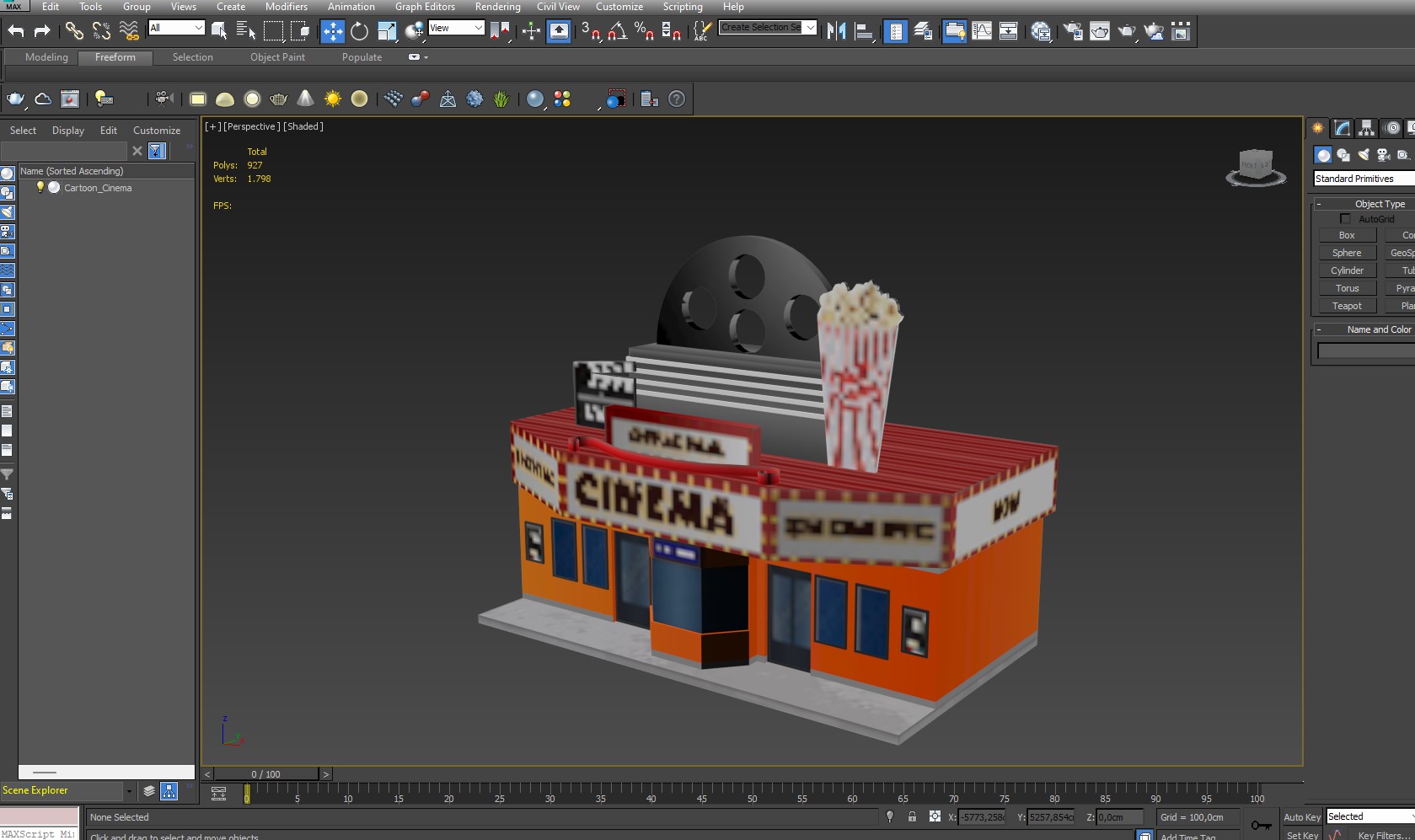
Task: Activate the Select and Rotate tool
Action: pyautogui.click(x=359, y=31)
